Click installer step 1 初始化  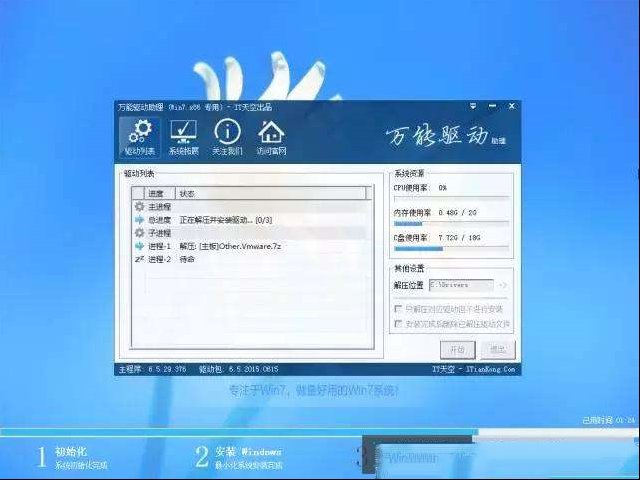72,457
